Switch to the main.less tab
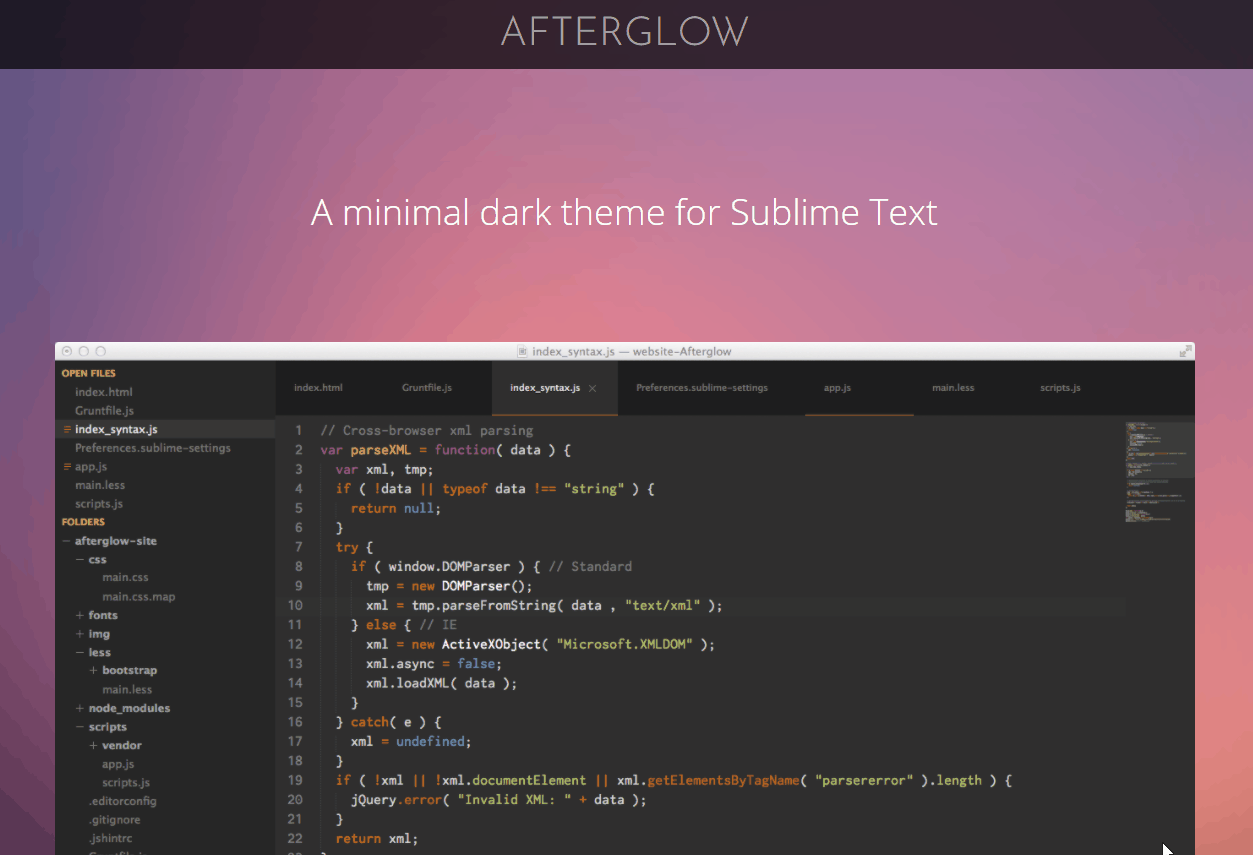This screenshot has height=855, width=1253. point(953,387)
